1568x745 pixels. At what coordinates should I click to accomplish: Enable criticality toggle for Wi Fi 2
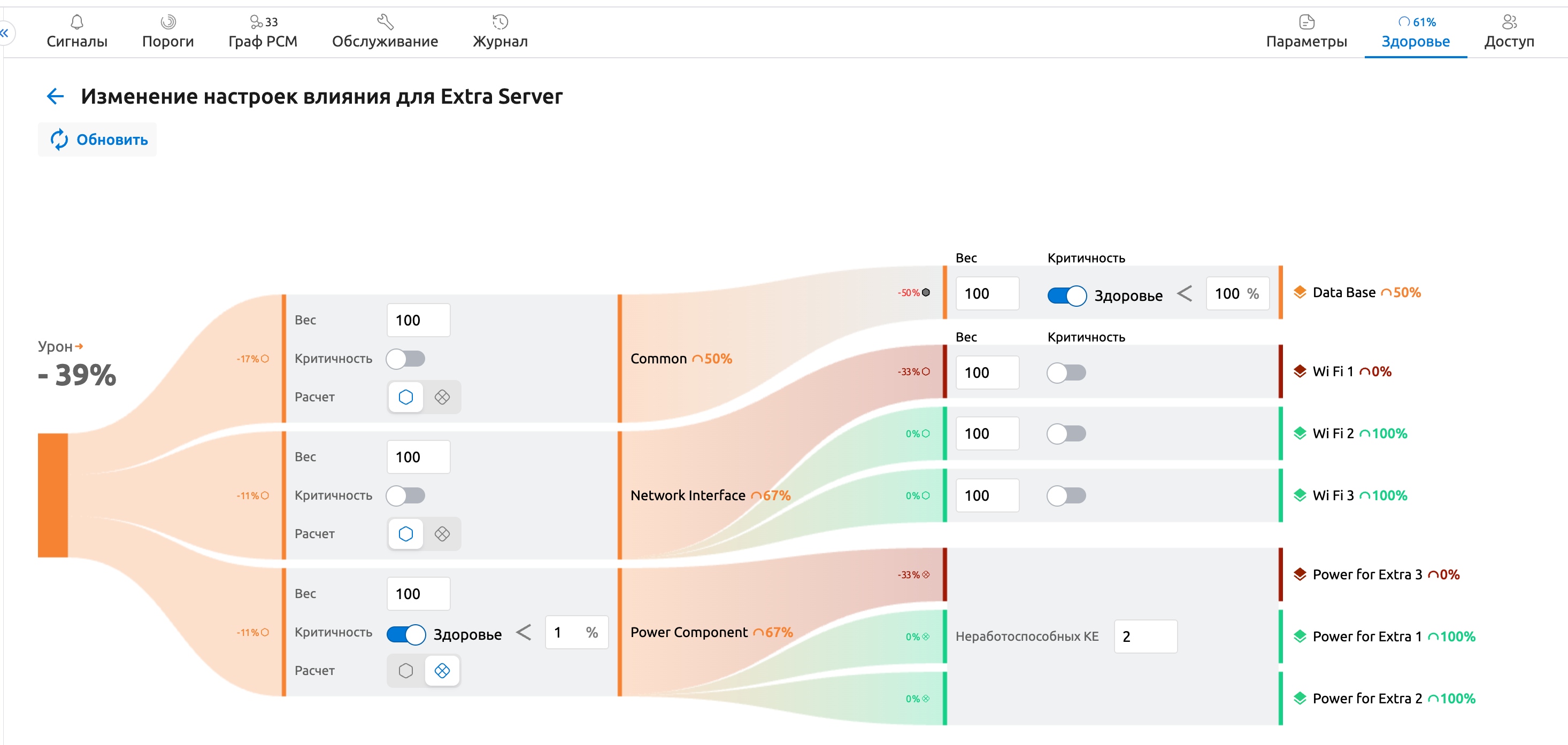pyautogui.click(x=1066, y=433)
